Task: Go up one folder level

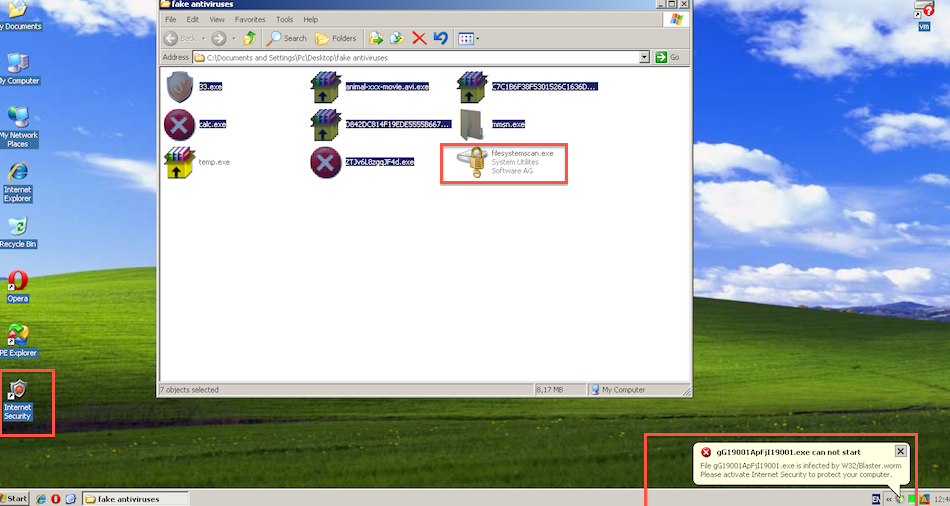Action: 250,38
